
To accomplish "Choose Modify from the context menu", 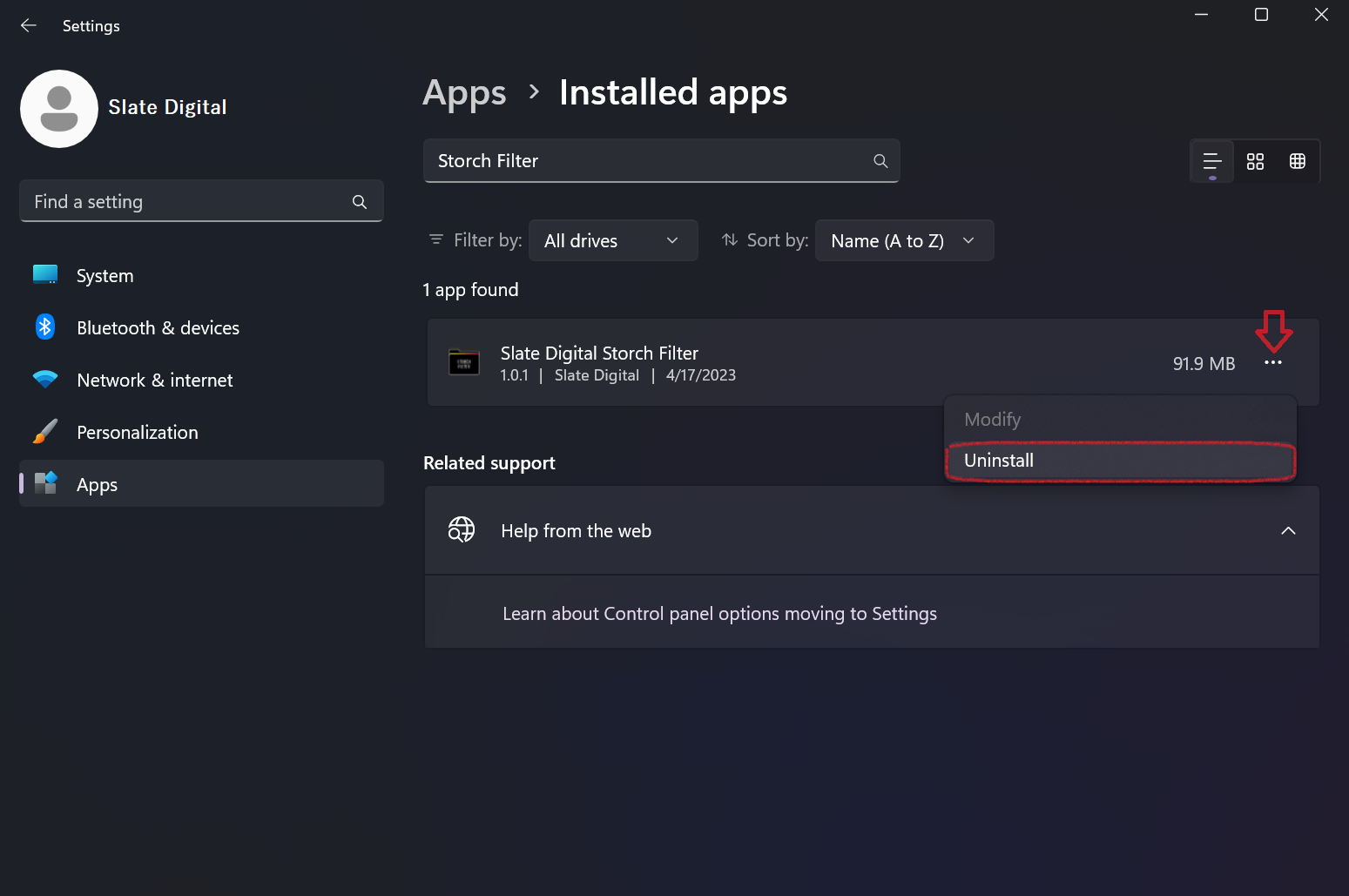I will (x=1120, y=420).
